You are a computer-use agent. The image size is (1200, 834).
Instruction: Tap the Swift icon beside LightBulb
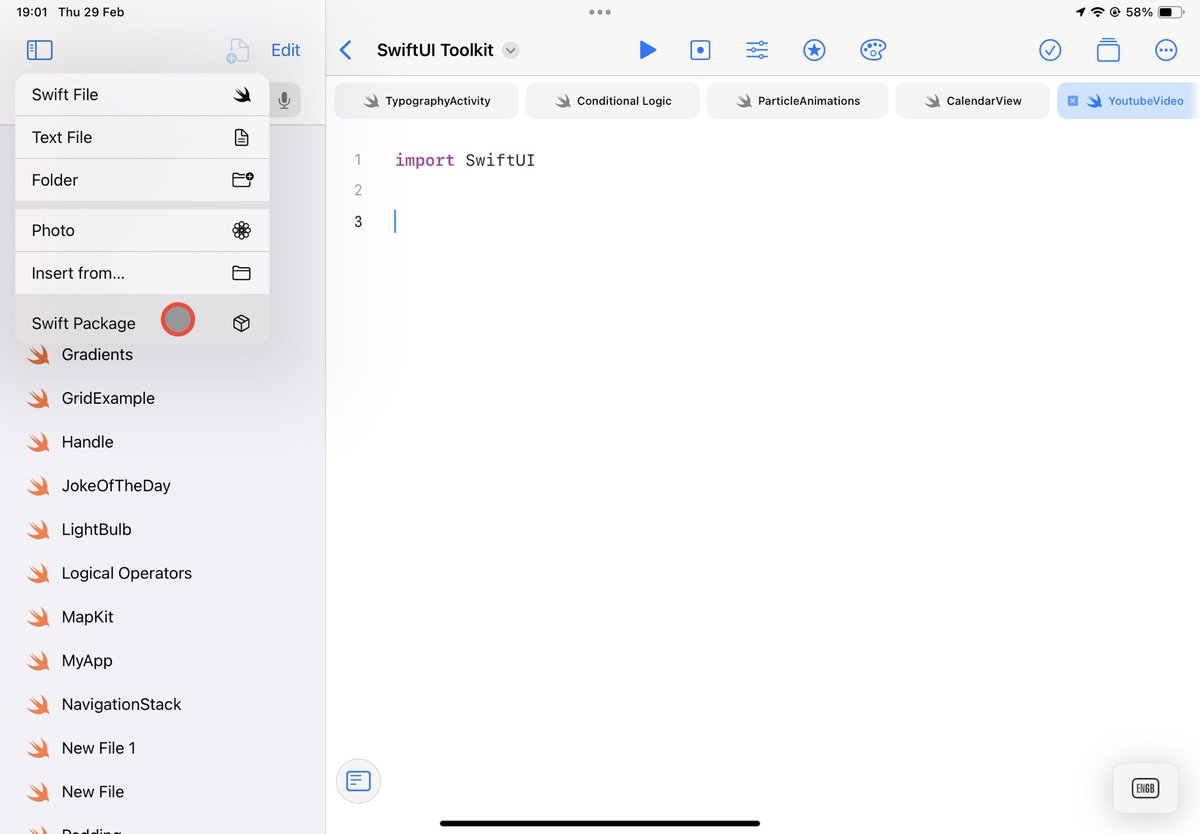click(x=38, y=530)
